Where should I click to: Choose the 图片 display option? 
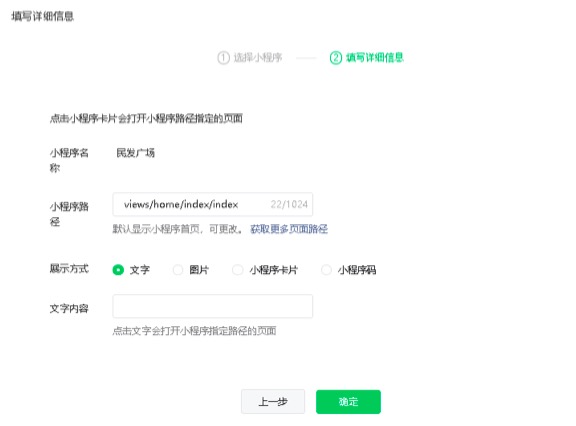point(178,270)
